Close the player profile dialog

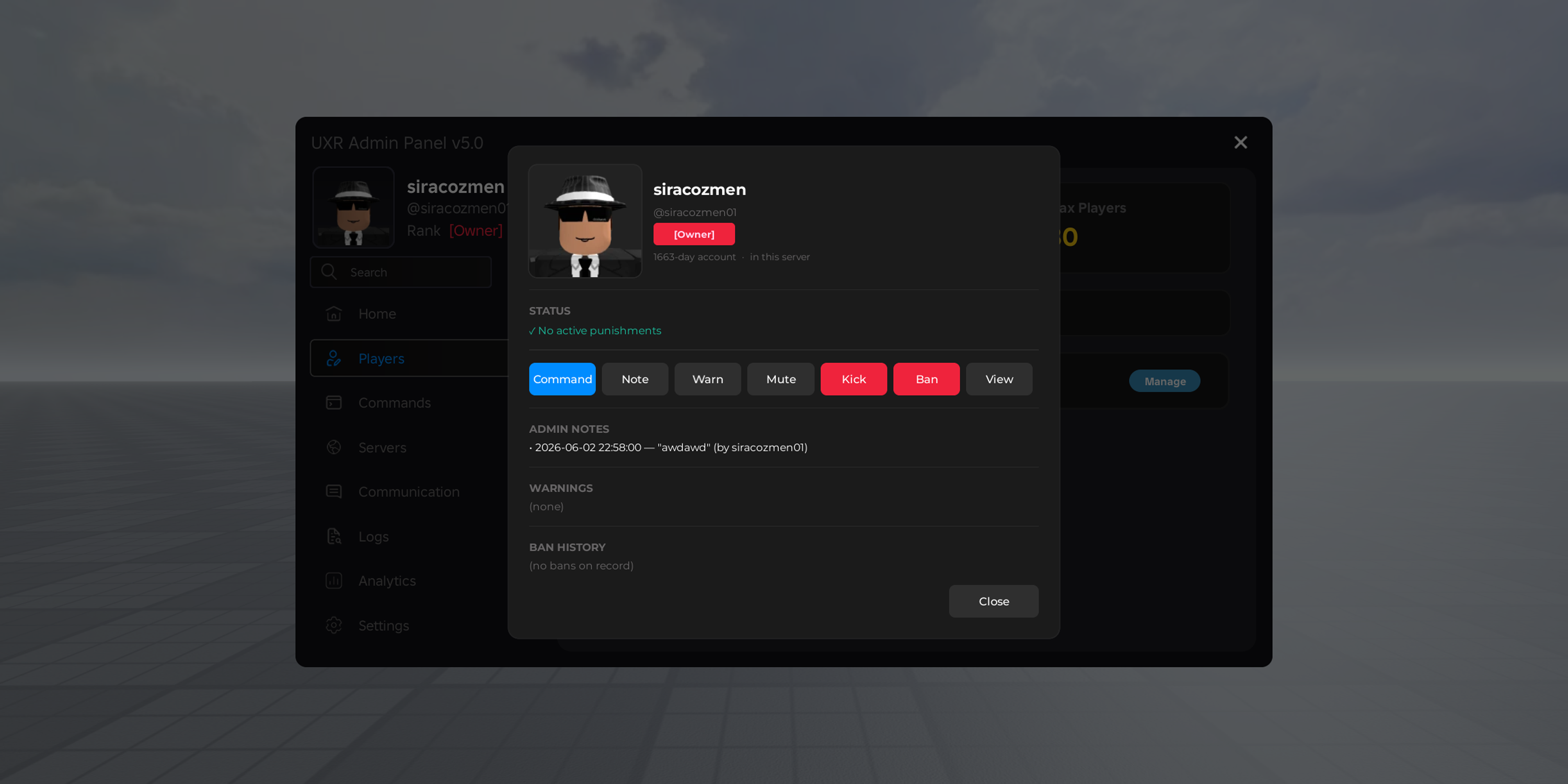(x=994, y=602)
